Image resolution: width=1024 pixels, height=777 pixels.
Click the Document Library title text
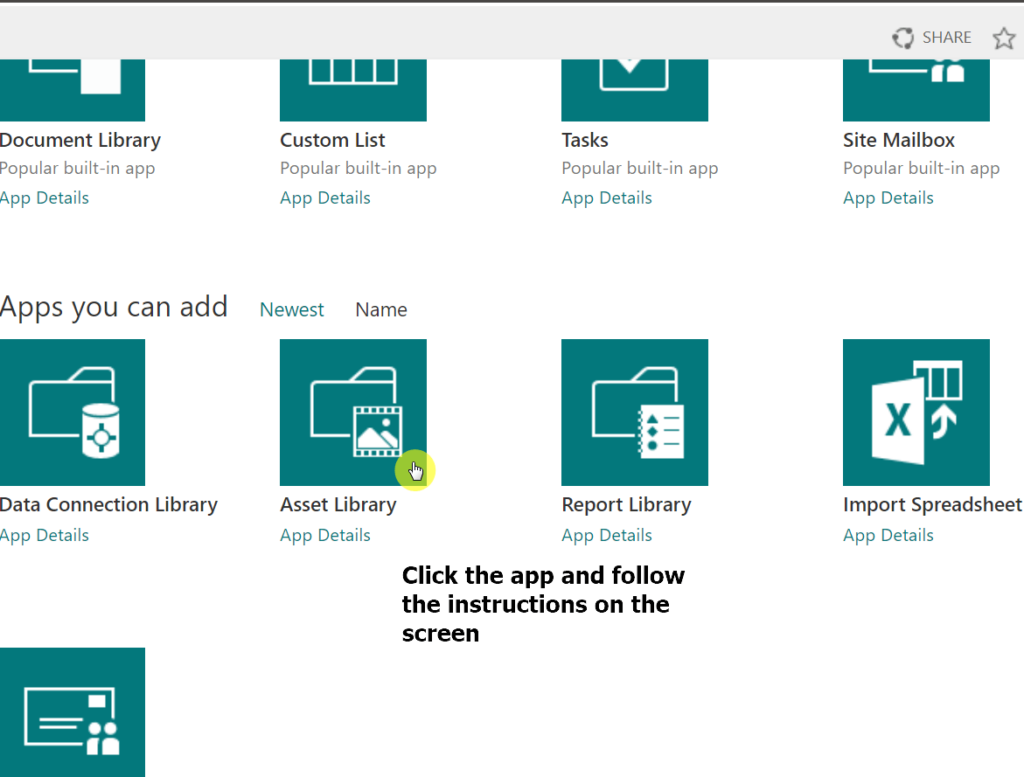point(80,140)
